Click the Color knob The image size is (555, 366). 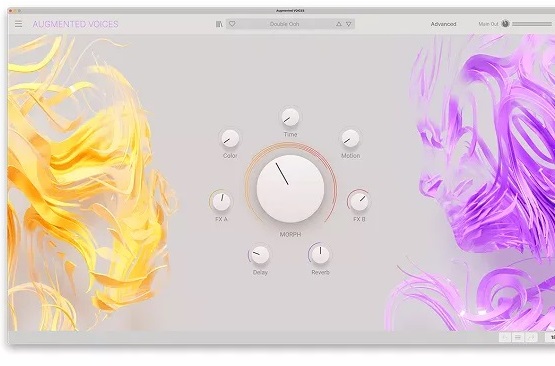click(230, 138)
